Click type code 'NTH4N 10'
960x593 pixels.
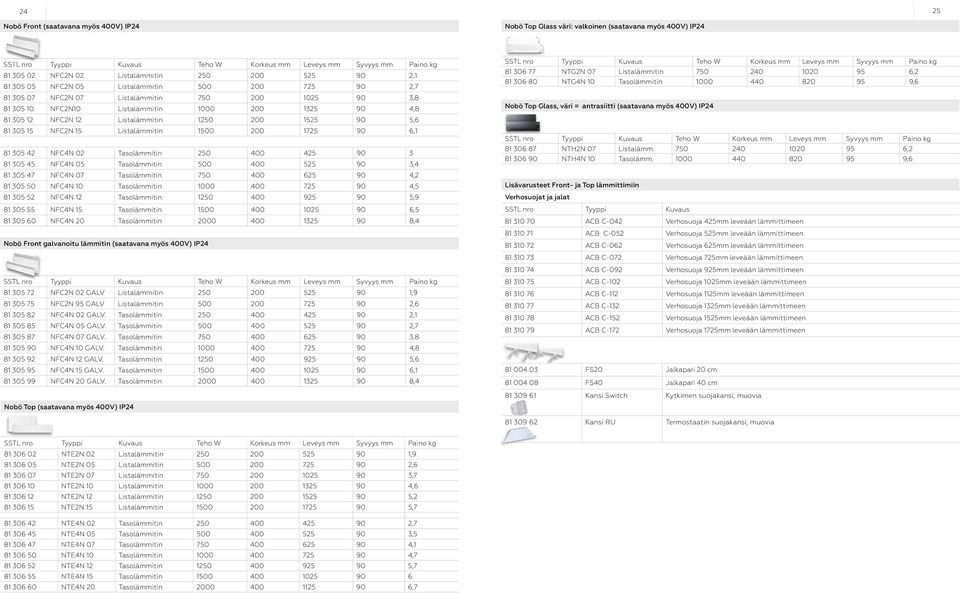578,159
